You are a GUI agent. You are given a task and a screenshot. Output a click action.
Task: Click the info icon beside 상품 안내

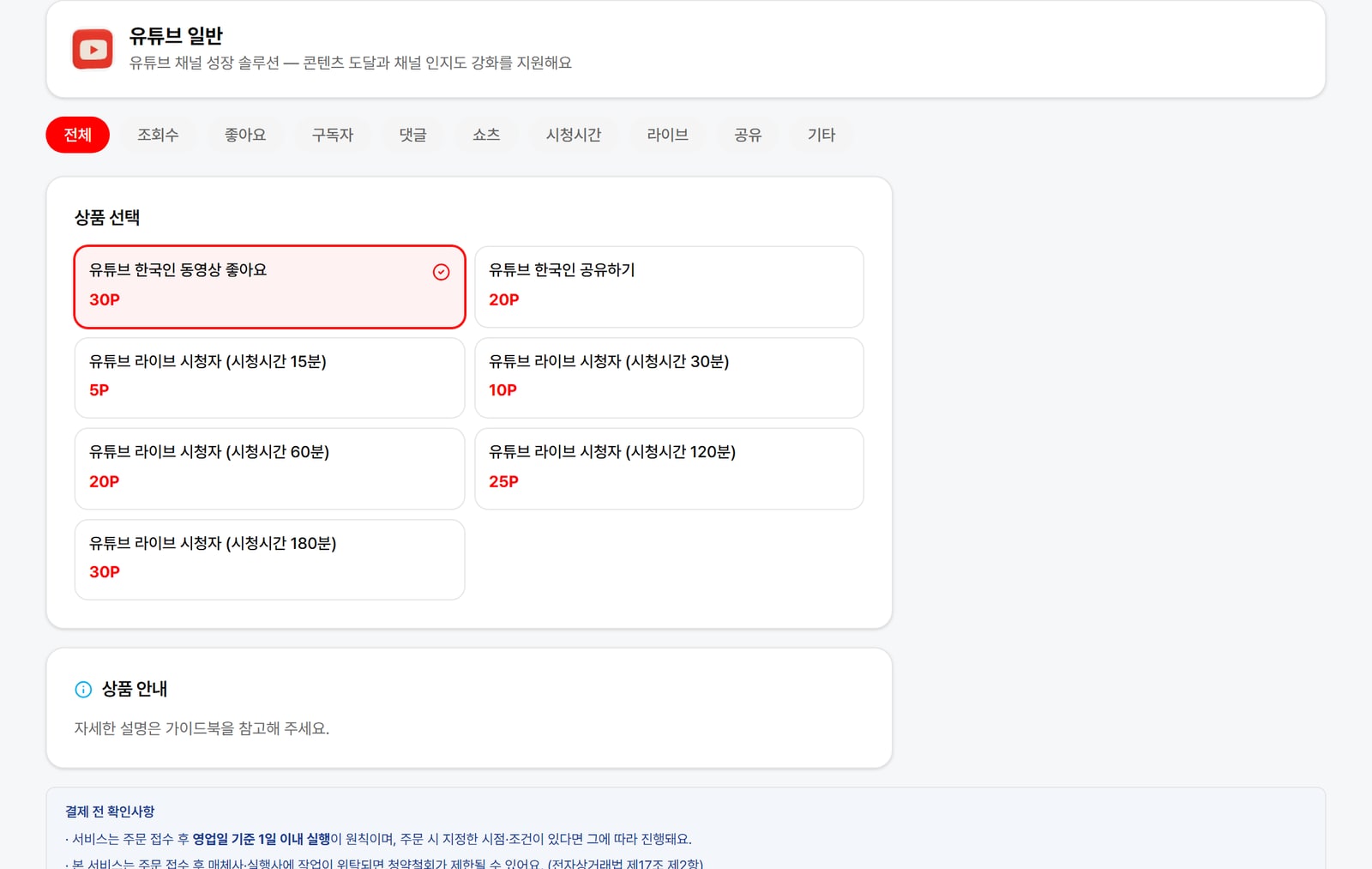(83, 689)
